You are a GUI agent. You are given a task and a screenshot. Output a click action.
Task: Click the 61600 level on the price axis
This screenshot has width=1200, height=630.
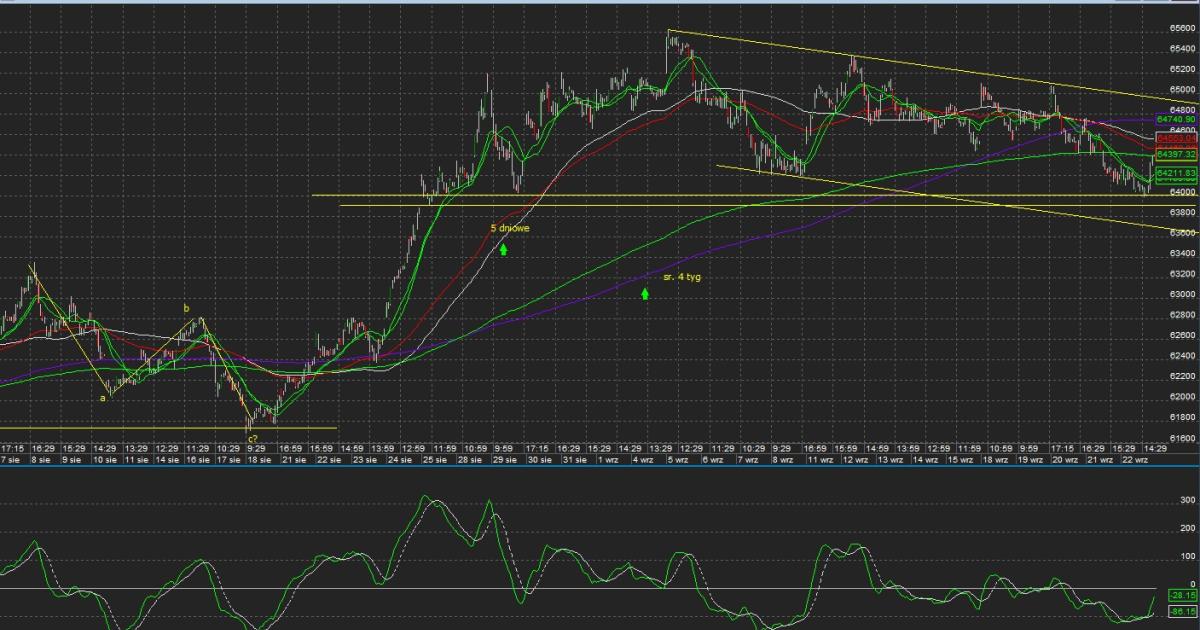pyautogui.click(x=1181, y=438)
